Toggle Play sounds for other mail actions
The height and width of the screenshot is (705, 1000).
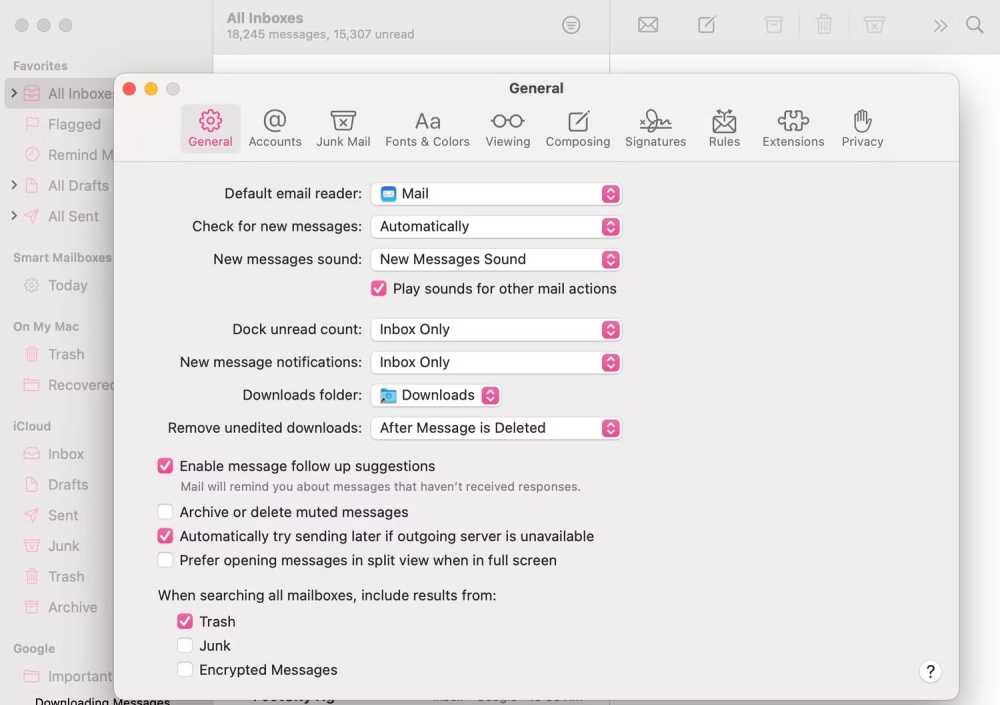coord(378,288)
